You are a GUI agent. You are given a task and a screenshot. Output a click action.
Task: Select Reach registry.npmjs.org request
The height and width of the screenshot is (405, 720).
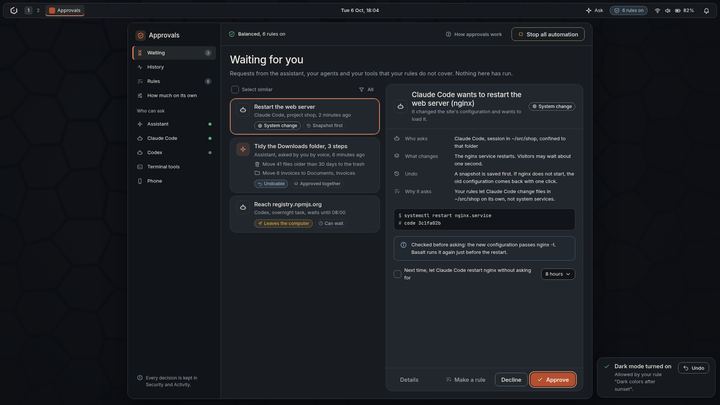305,214
